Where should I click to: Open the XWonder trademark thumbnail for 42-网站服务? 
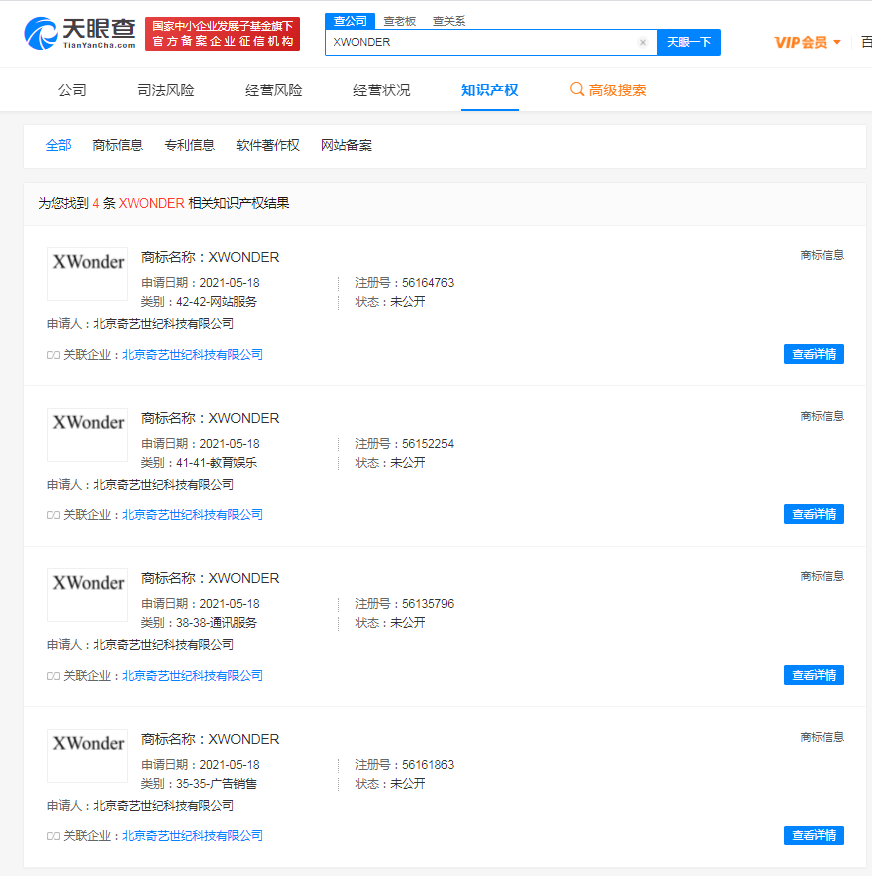tap(88, 274)
